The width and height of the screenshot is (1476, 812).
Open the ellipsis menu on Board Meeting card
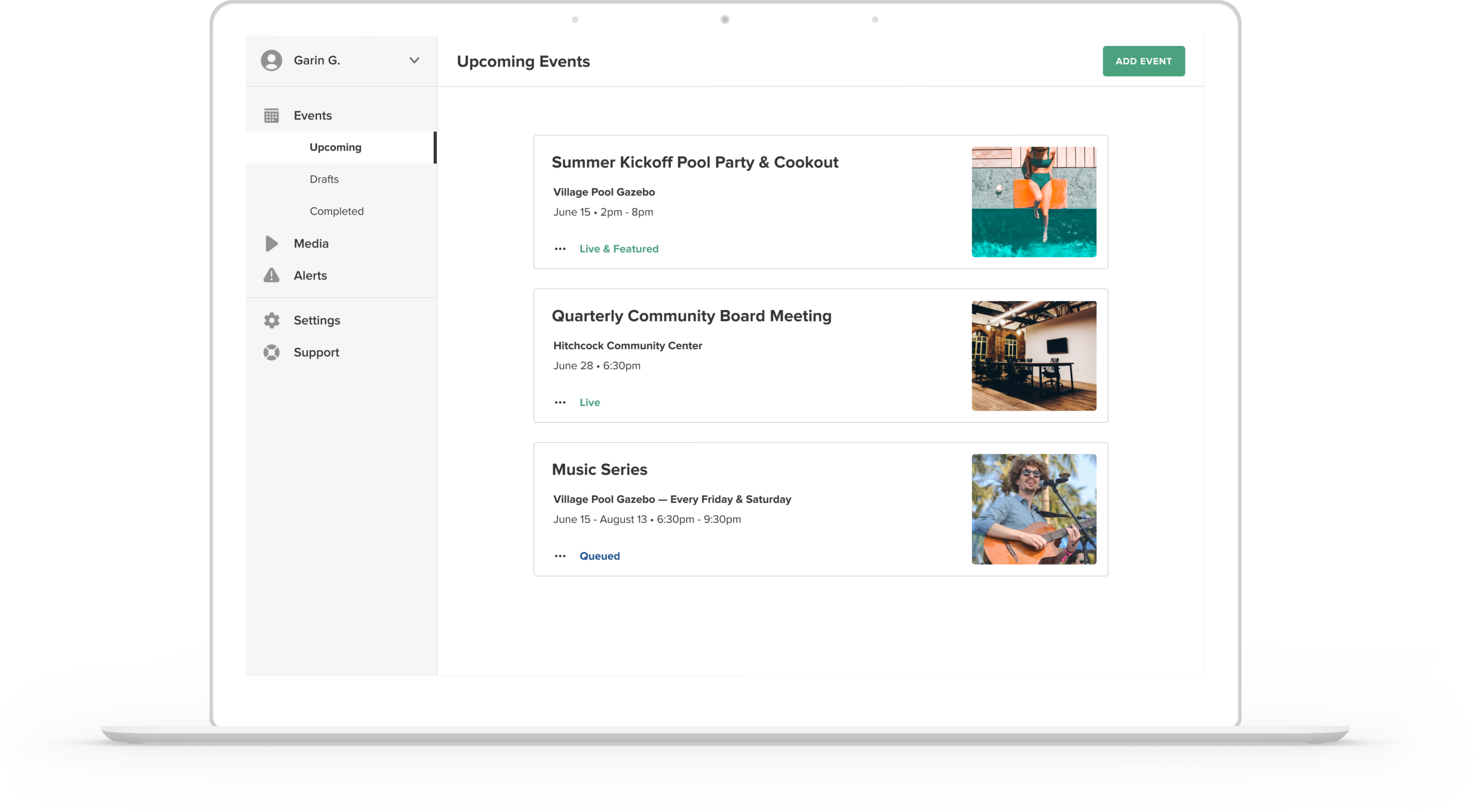pyautogui.click(x=560, y=402)
